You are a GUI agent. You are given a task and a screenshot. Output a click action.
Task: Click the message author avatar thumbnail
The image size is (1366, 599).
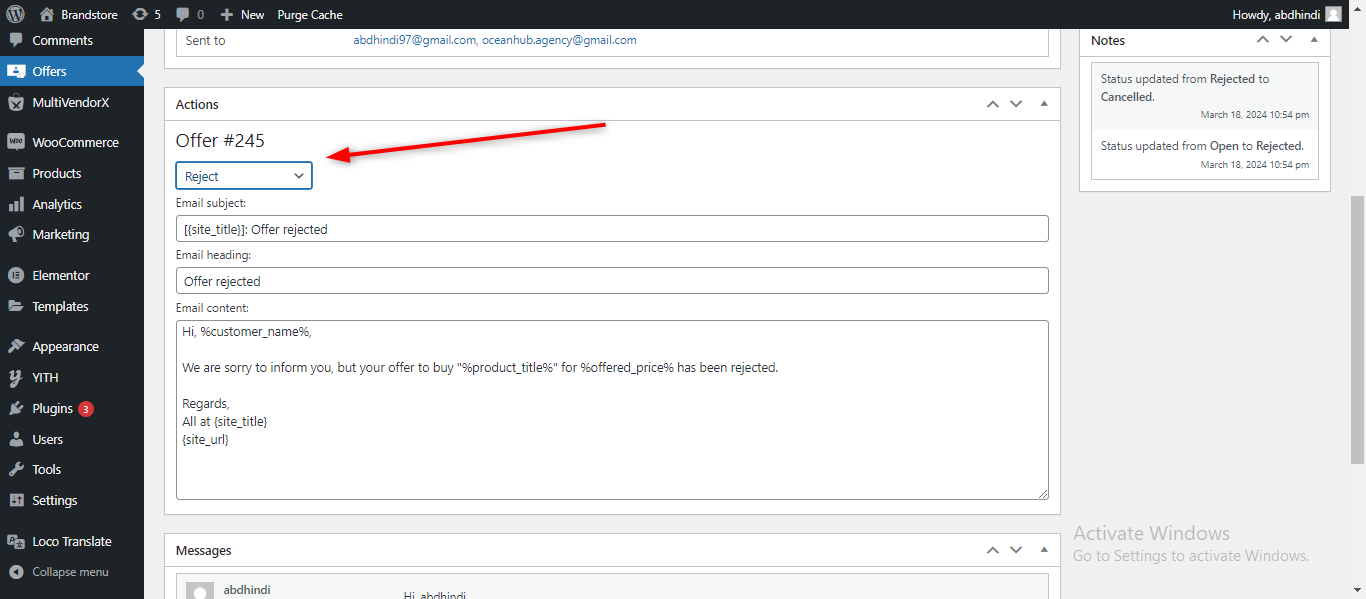(200, 590)
